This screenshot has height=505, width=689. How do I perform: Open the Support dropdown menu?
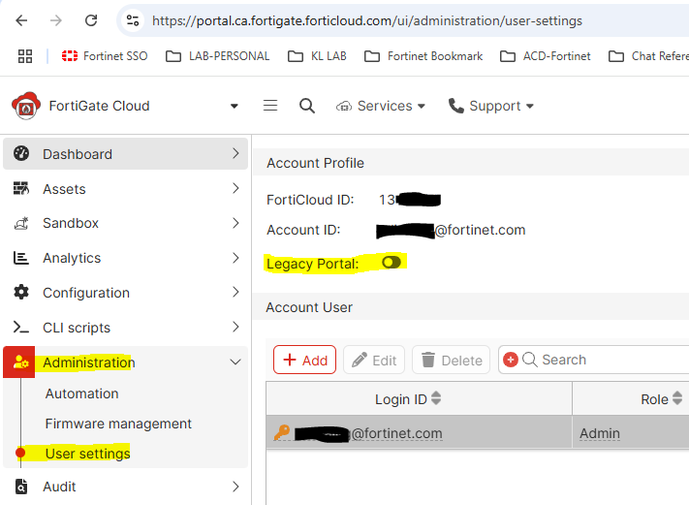(491, 106)
